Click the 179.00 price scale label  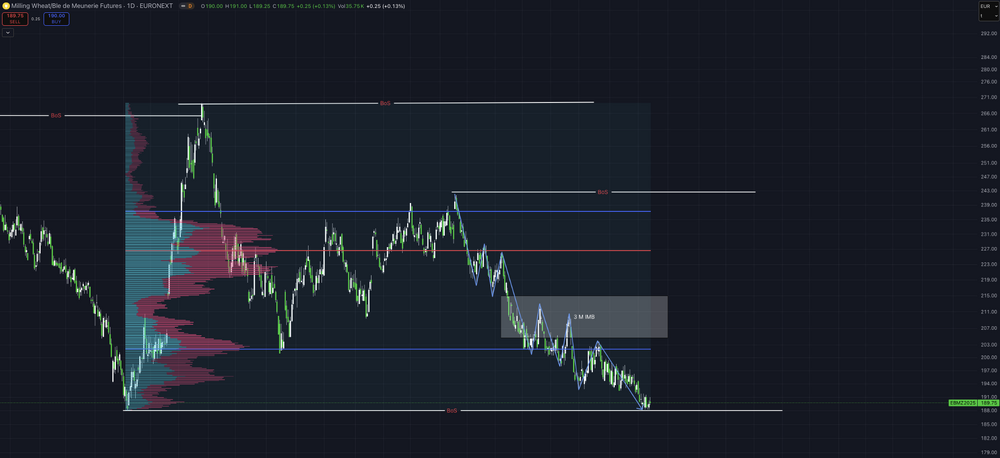point(989,453)
